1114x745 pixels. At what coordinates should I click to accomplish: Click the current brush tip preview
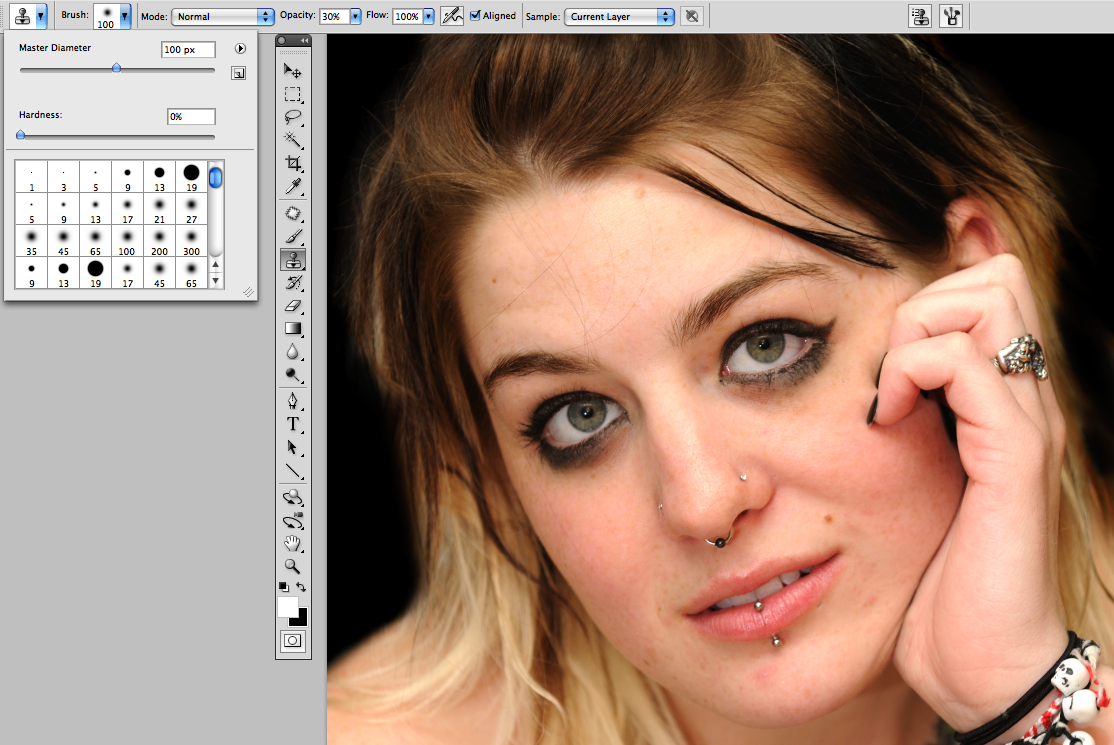pyautogui.click(x=107, y=16)
